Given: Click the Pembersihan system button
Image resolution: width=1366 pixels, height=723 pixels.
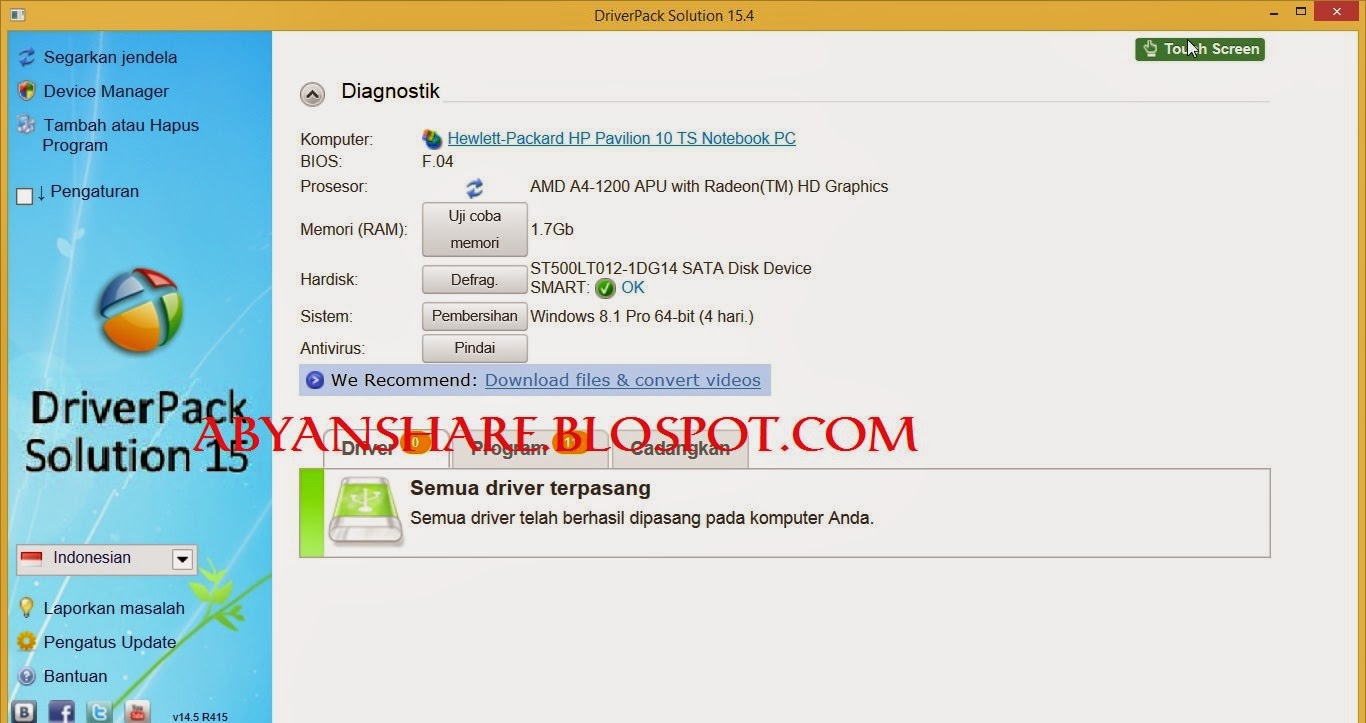Looking at the screenshot, I should 475,316.
